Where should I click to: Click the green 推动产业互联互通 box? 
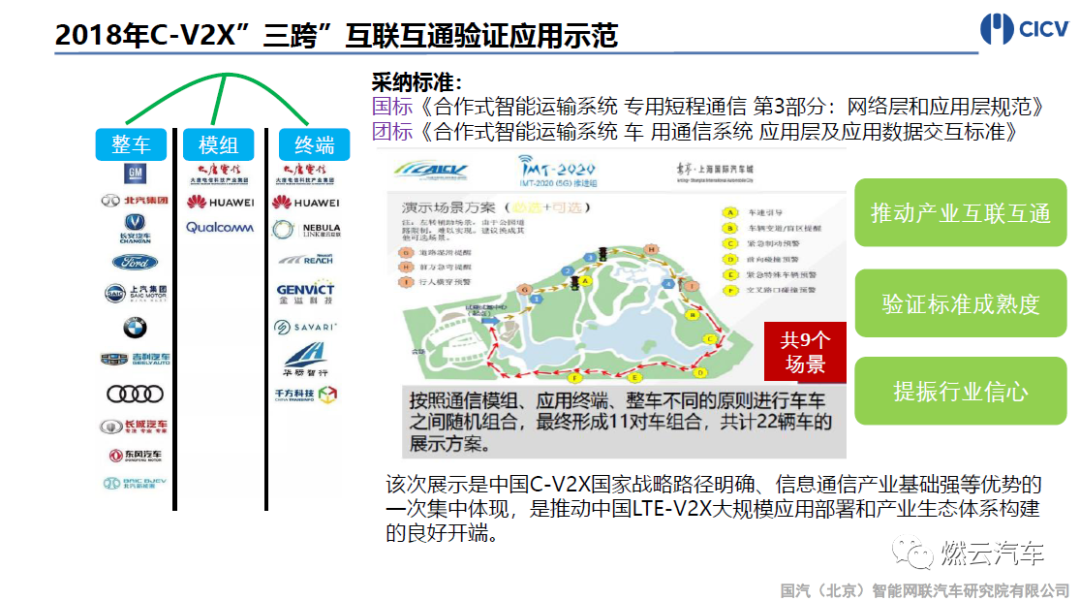[x=960, y=213]
